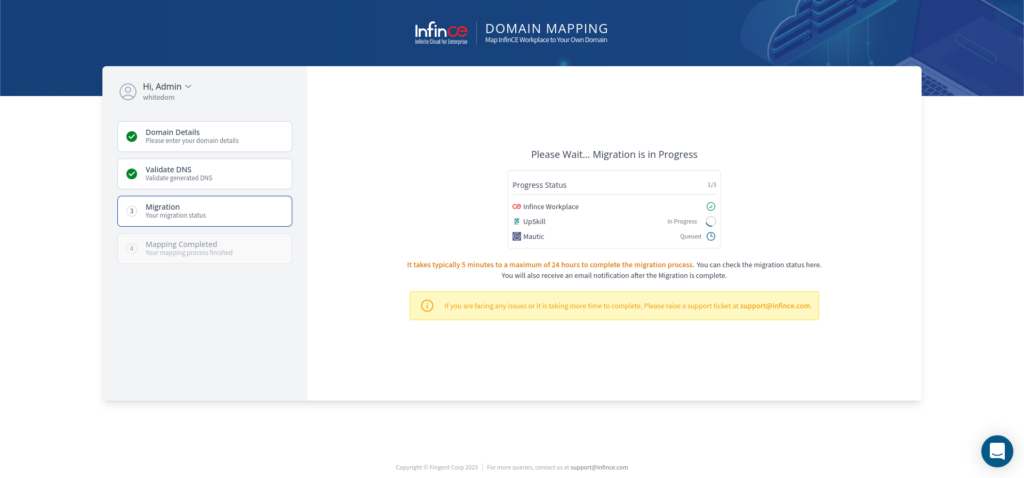The width and height of the screenshot is (1024, 478).
Task: Click the orange '5 minutes to 24 hours' notice
Action: pos(550,265)
